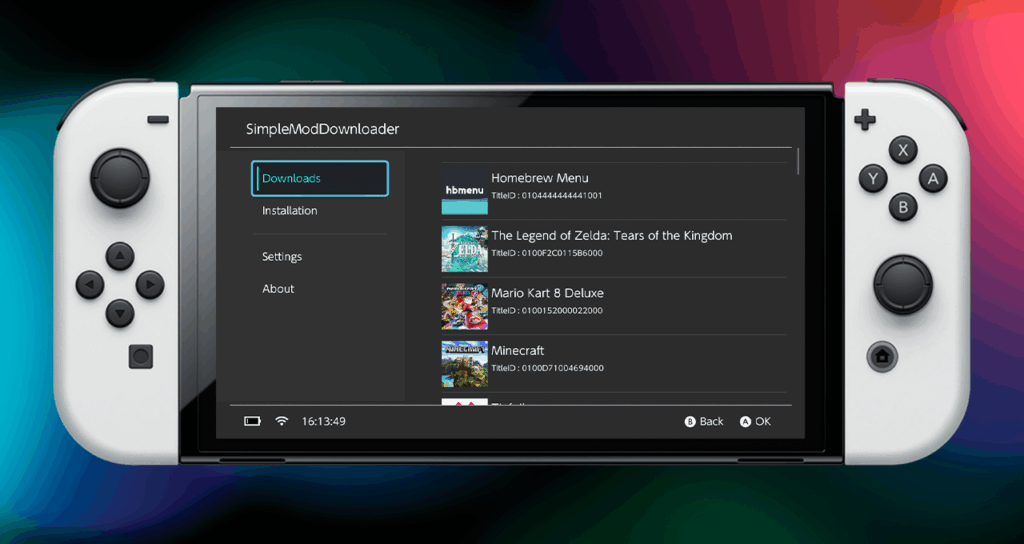The image size is (1024, 544).
Task: Open the About page in the sidebar
Action: 278,289
